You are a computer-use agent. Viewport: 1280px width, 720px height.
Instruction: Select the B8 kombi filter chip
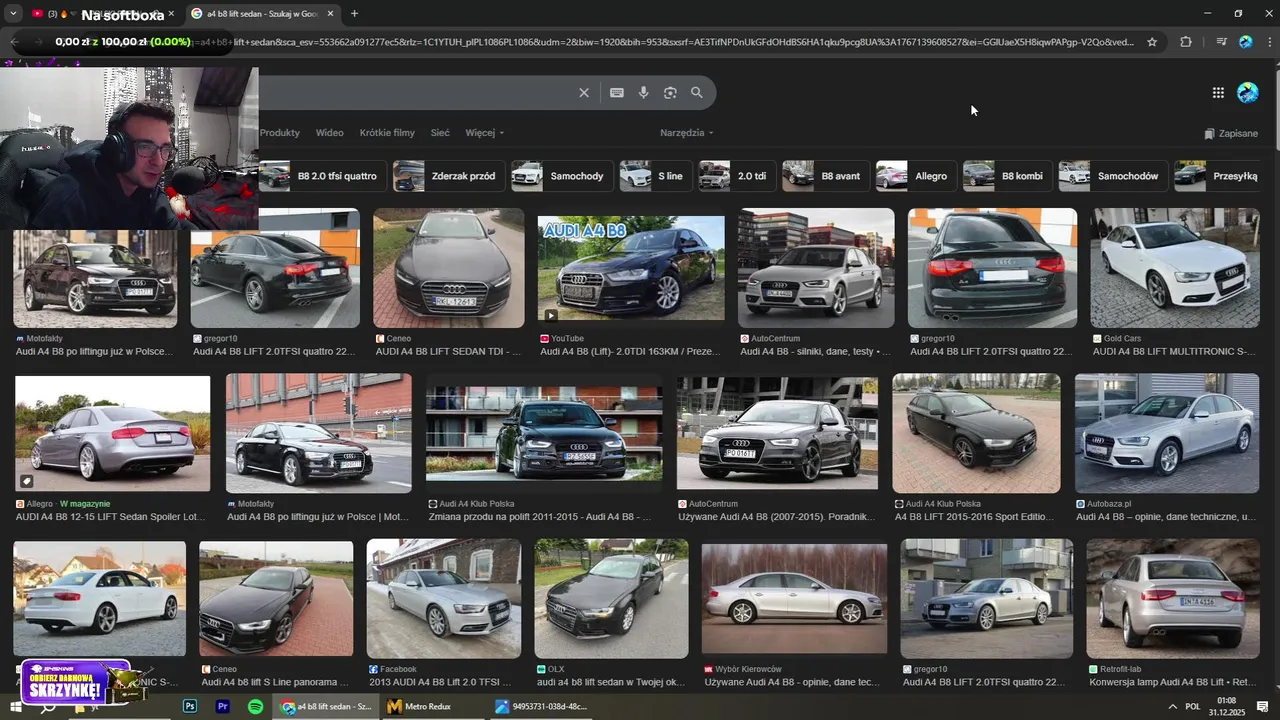tap(1007, 176)
